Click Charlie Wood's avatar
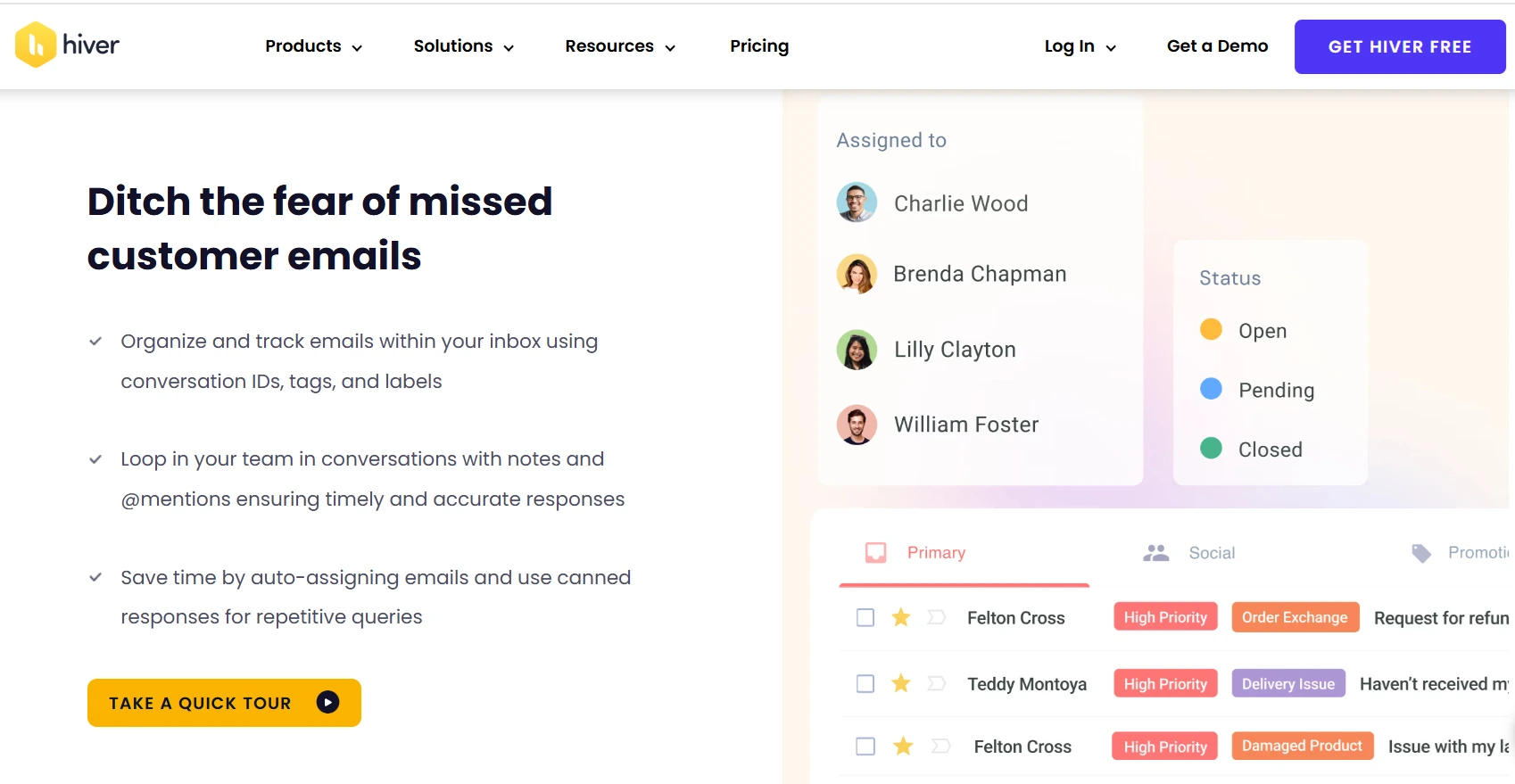This screenshot has height=784, width=1515. (857, 202)
